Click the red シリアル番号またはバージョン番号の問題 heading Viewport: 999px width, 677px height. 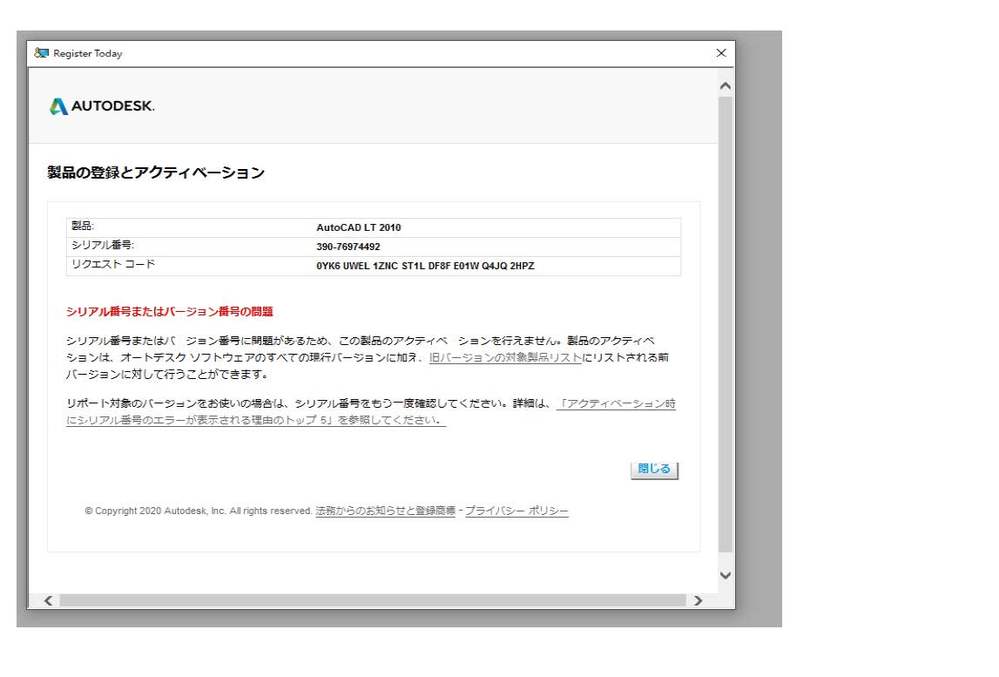tap(169, 311)
